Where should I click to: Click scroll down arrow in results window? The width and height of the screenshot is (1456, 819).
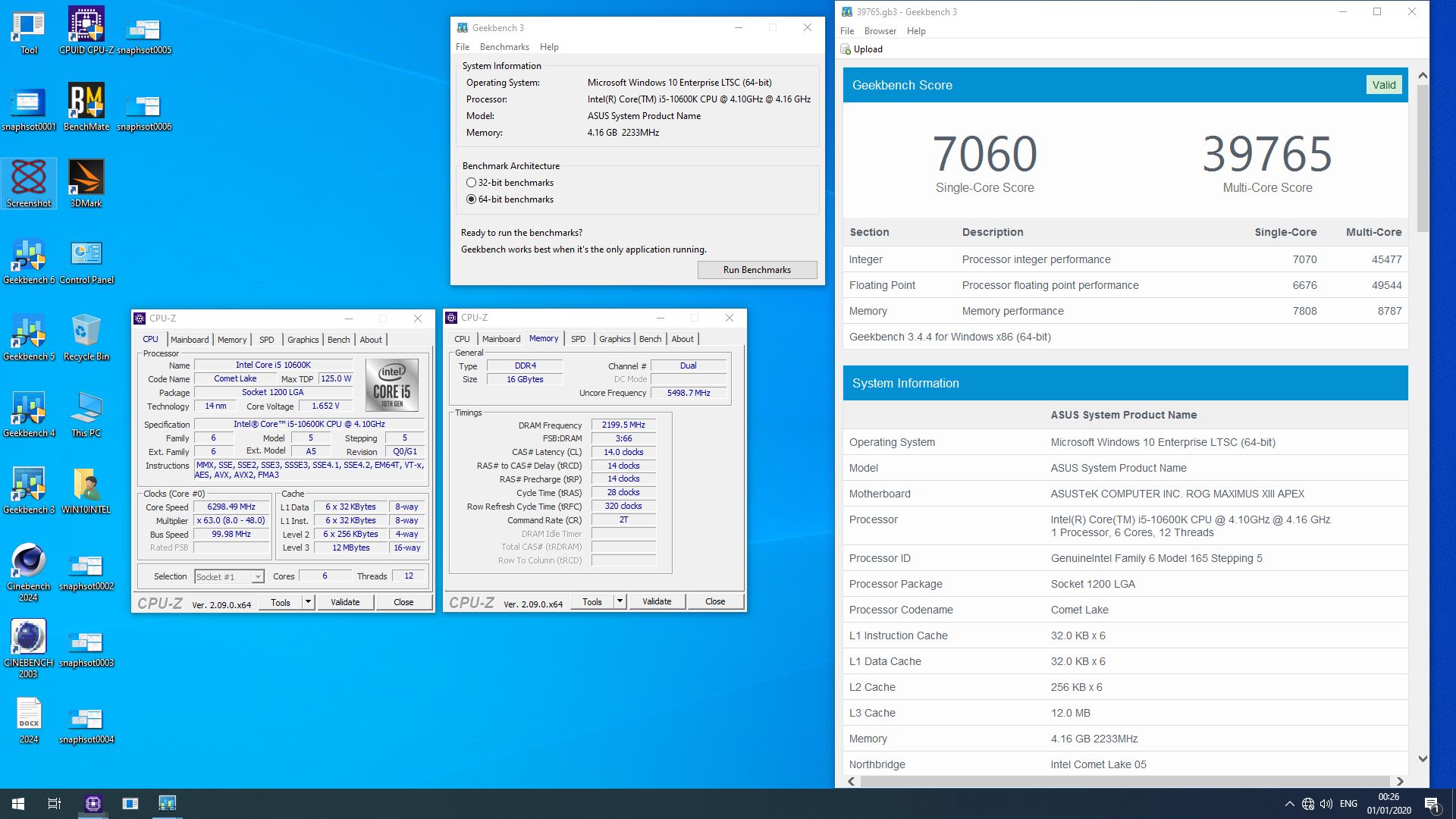click(x=1423, y=758)
